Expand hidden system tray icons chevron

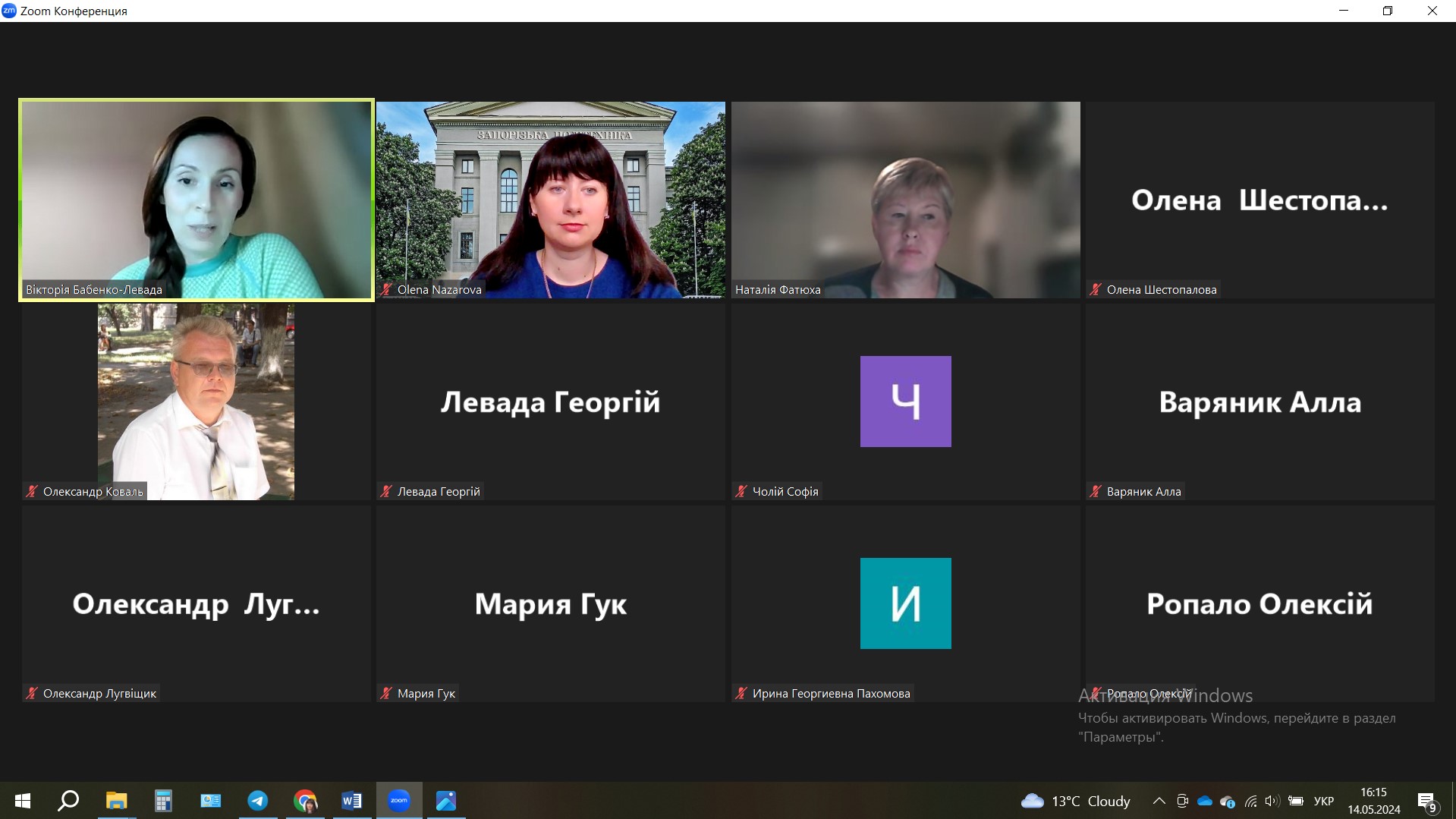coord(1159,801)
